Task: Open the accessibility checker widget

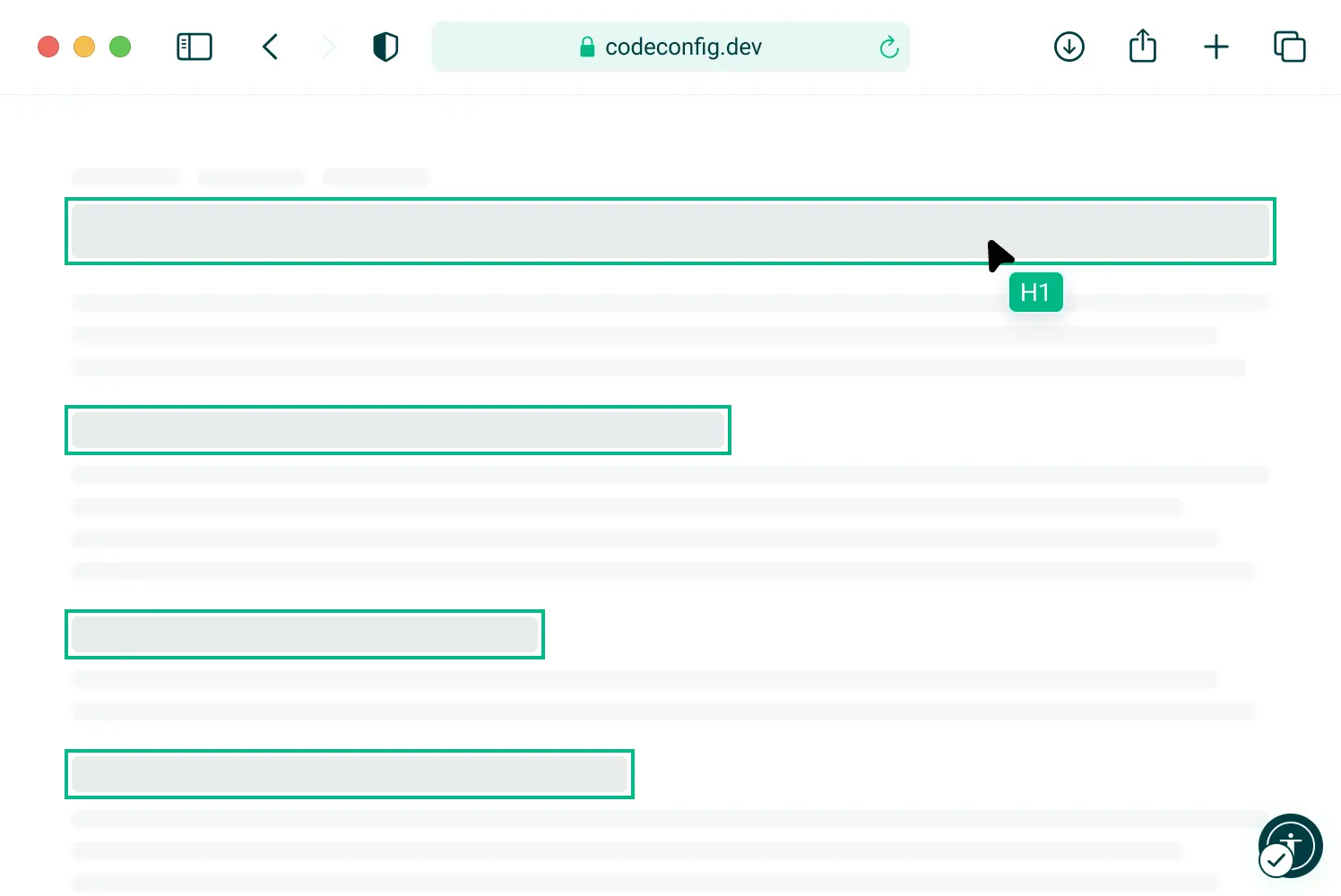Action: point(1290,846)
